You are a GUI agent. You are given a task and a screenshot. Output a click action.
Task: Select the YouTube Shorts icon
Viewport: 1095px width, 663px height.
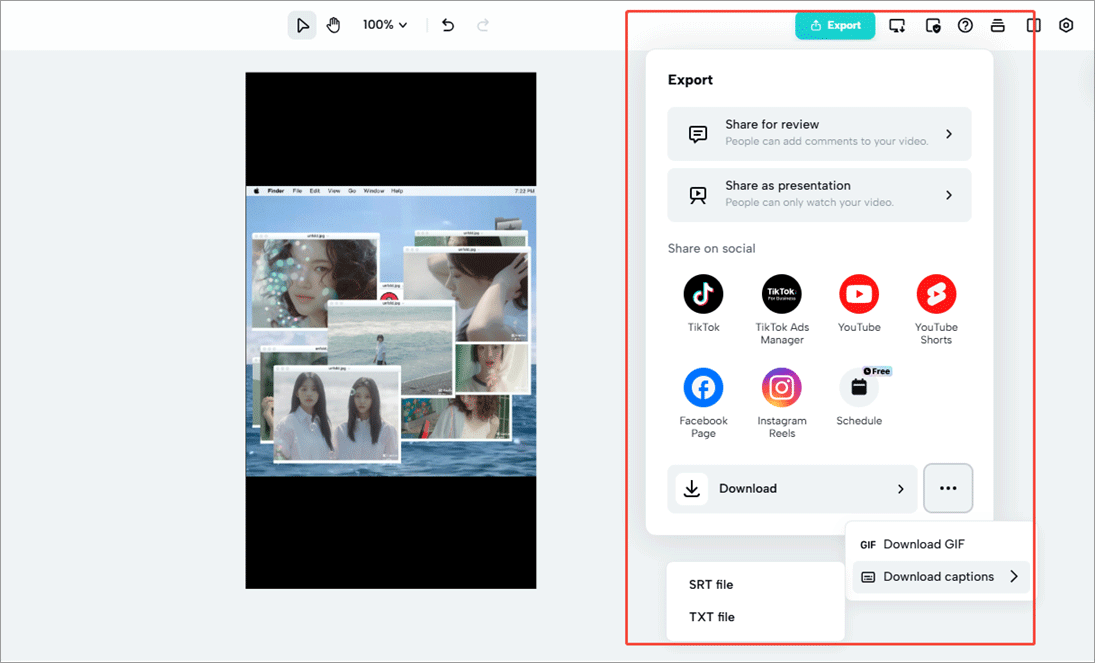coord(936,293)
